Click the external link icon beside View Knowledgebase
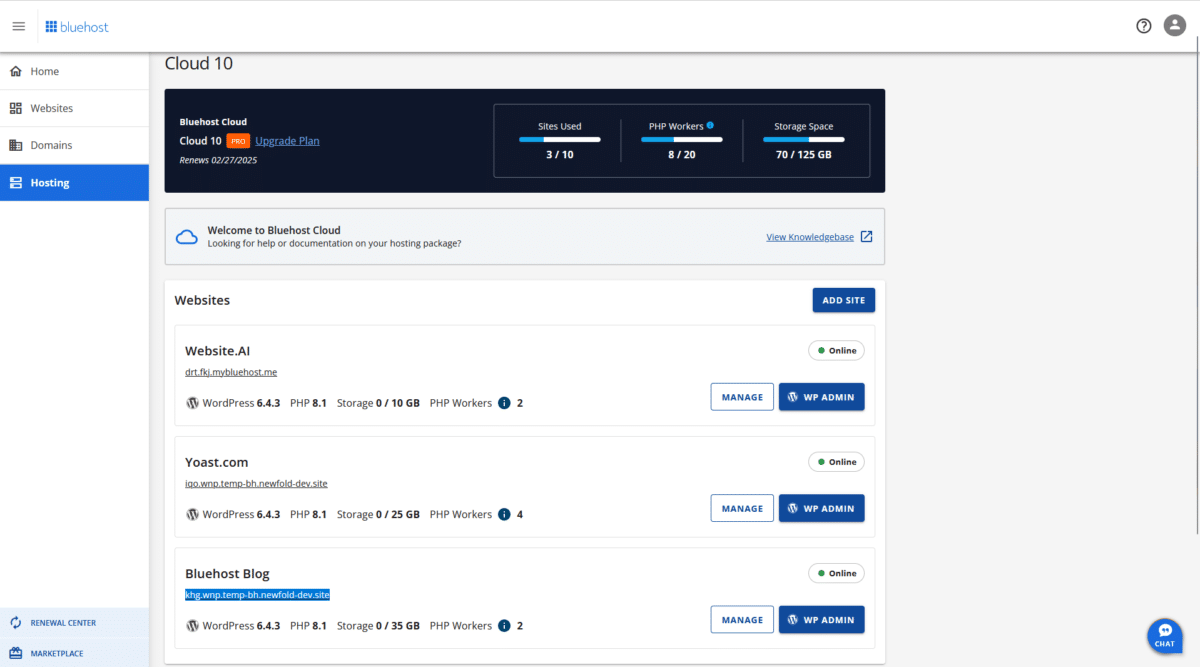This screenshot has height=667, width=1200. [x=867, y=237]
